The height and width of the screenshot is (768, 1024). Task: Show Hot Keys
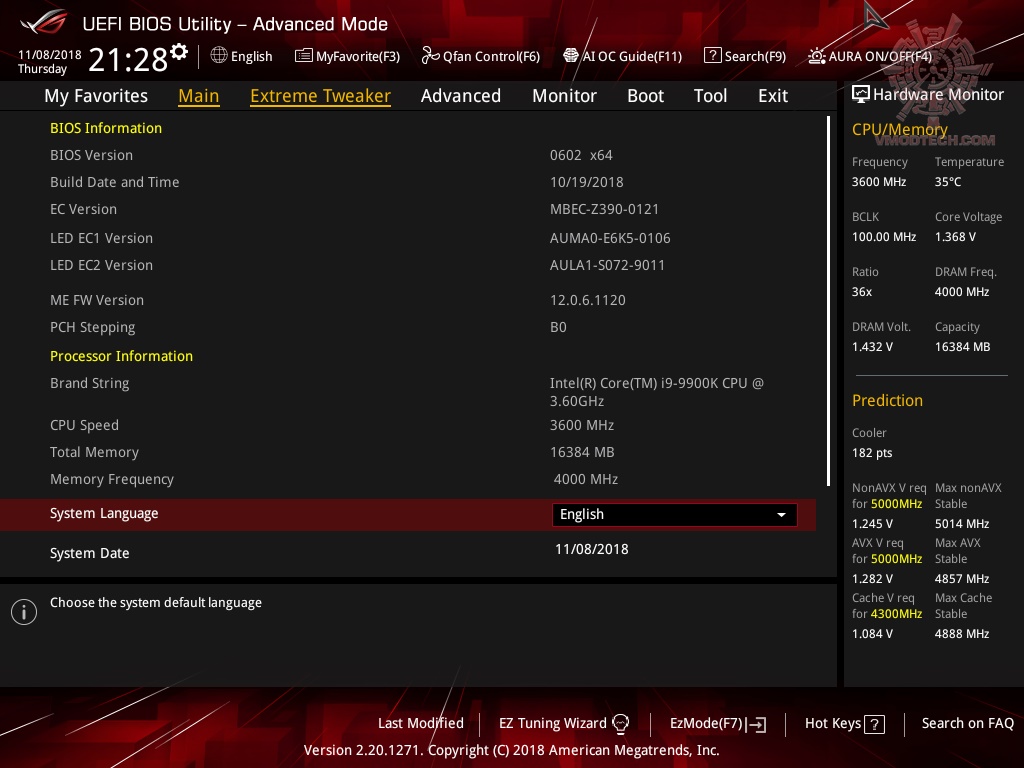844,724
